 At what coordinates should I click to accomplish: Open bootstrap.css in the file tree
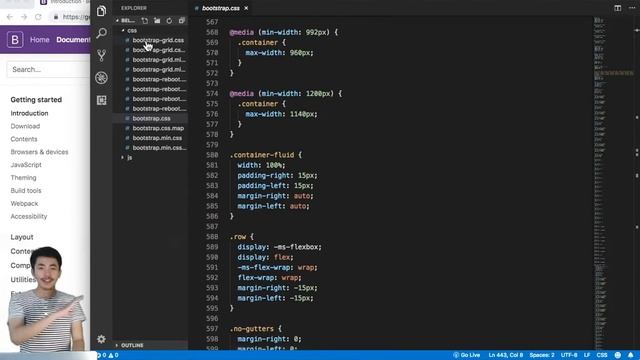(x=150, y=118)
